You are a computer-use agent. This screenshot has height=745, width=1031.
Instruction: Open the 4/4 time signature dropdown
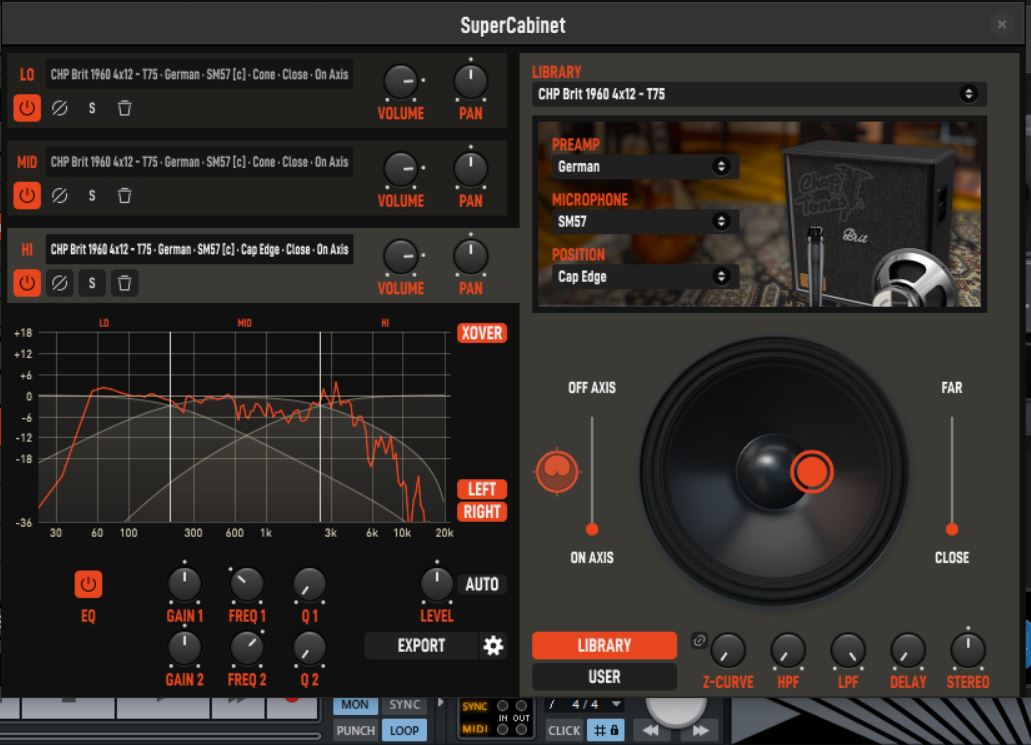pos(585,704)
